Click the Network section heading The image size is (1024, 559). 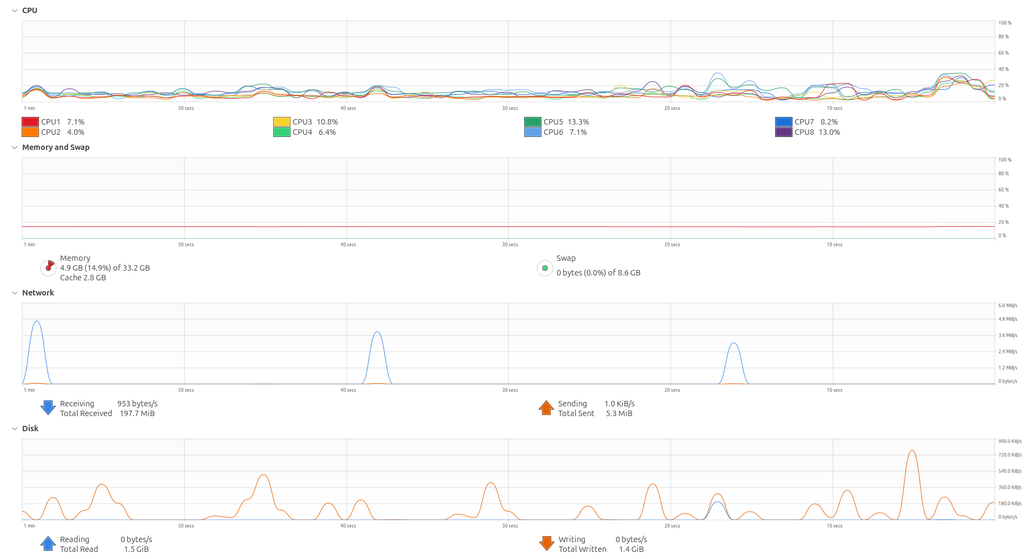point(39,293)
